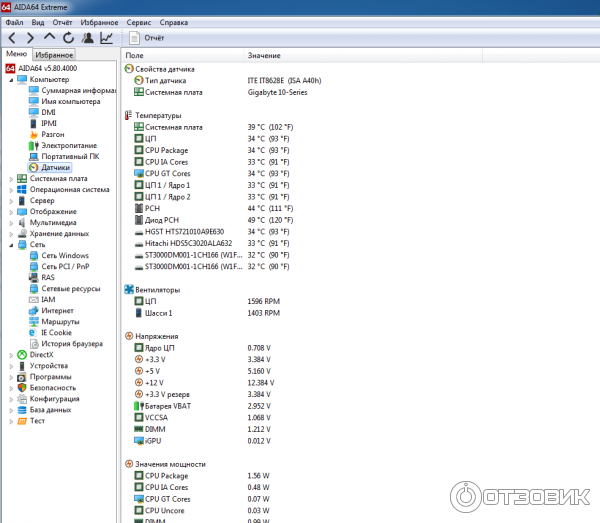
Task: Click the Безопасность shield icon
Action: coord(22,388)
